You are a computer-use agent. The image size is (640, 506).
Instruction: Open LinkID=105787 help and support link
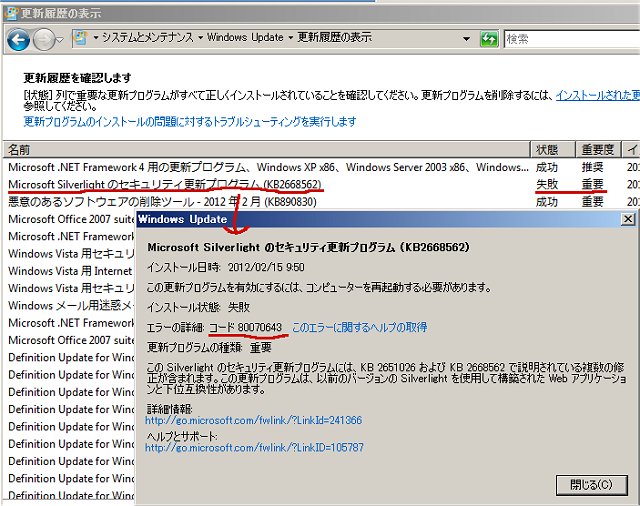point(254,448)
